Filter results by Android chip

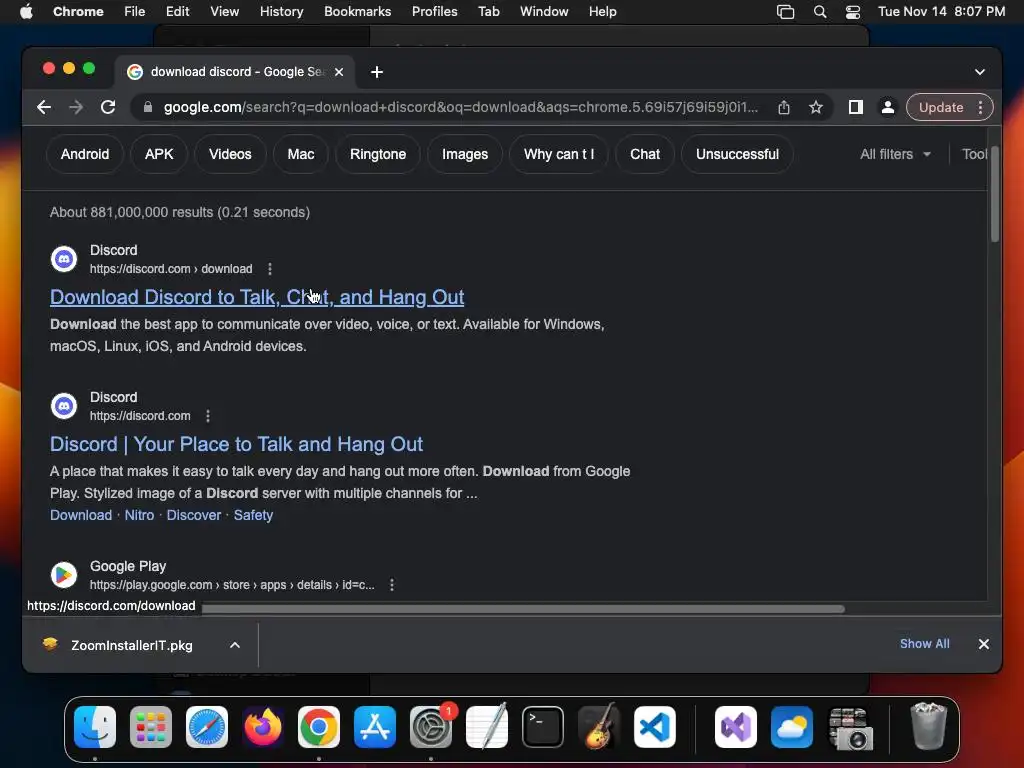[85, 154]
